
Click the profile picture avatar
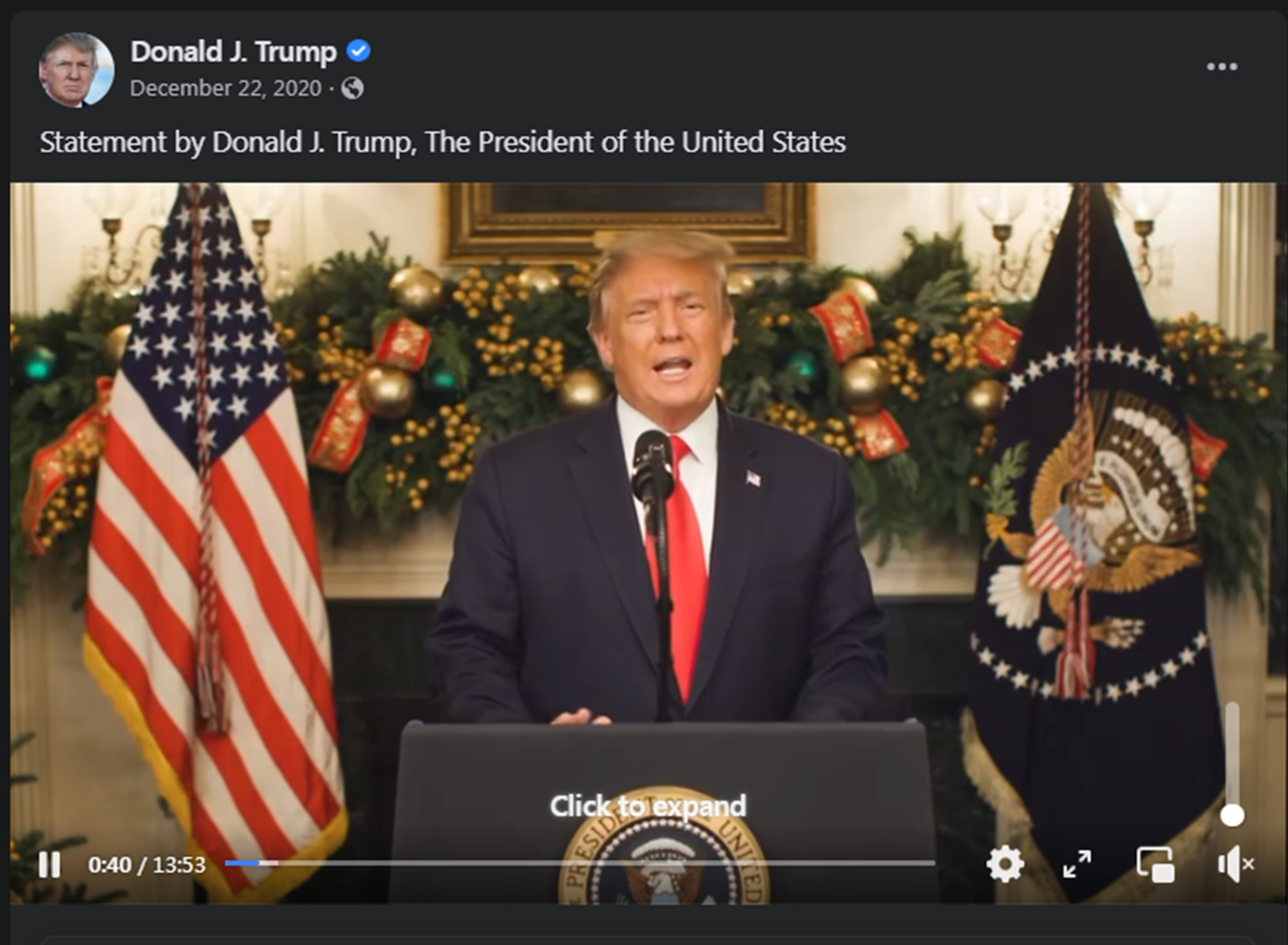(x=76, y=70)
